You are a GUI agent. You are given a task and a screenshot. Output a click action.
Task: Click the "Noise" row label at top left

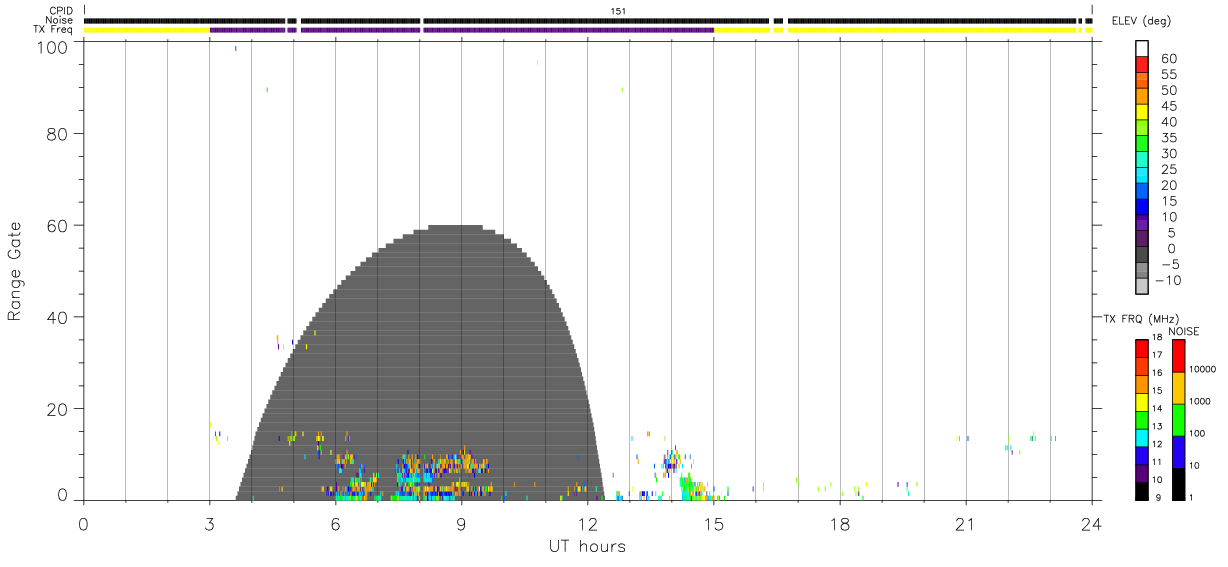click(60, 20)
